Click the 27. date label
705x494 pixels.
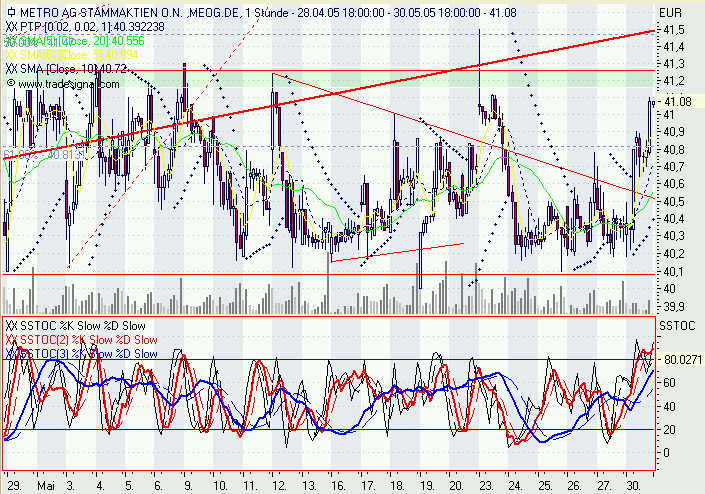[x=604, y=486]
